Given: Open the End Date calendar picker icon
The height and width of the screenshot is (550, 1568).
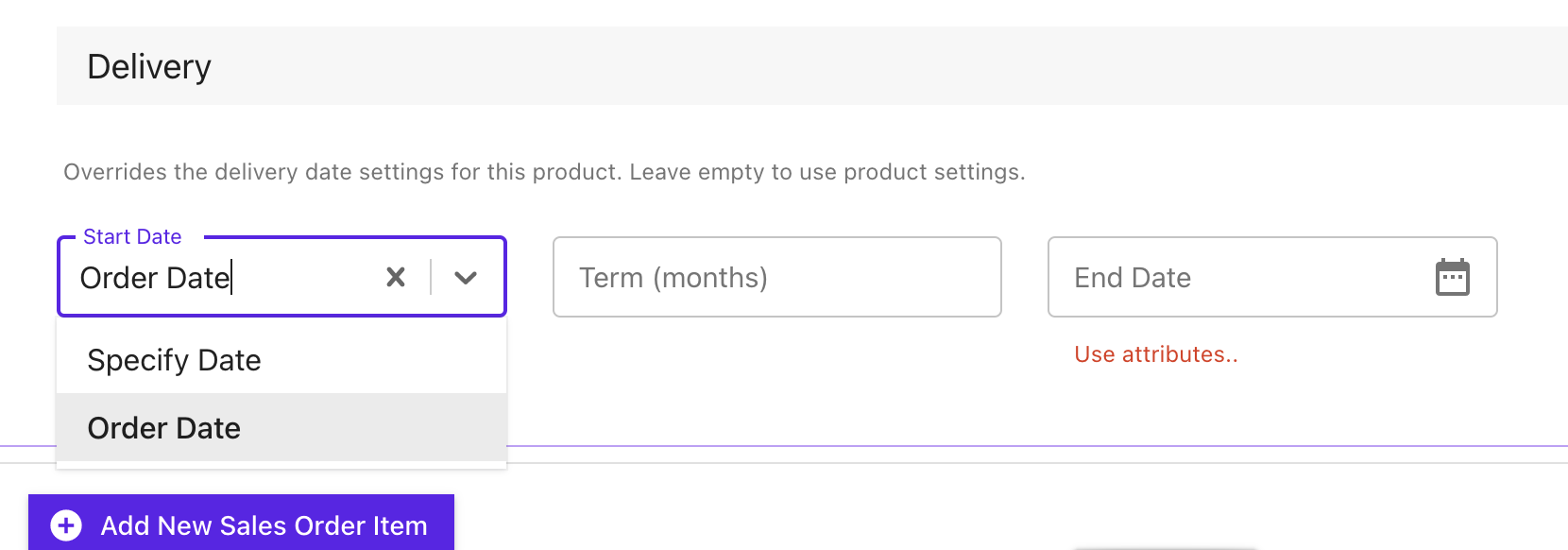Looking at the screenshot, I should coord(1452,277).
